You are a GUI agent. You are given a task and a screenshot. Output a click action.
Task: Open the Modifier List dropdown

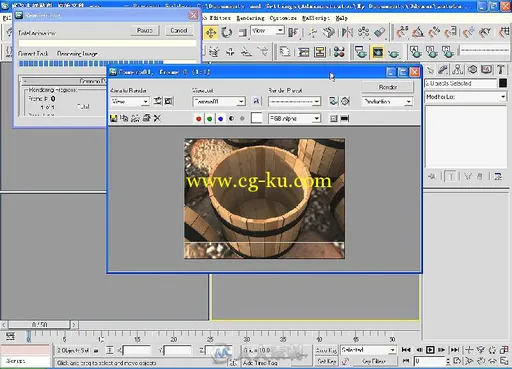(466, 97)
